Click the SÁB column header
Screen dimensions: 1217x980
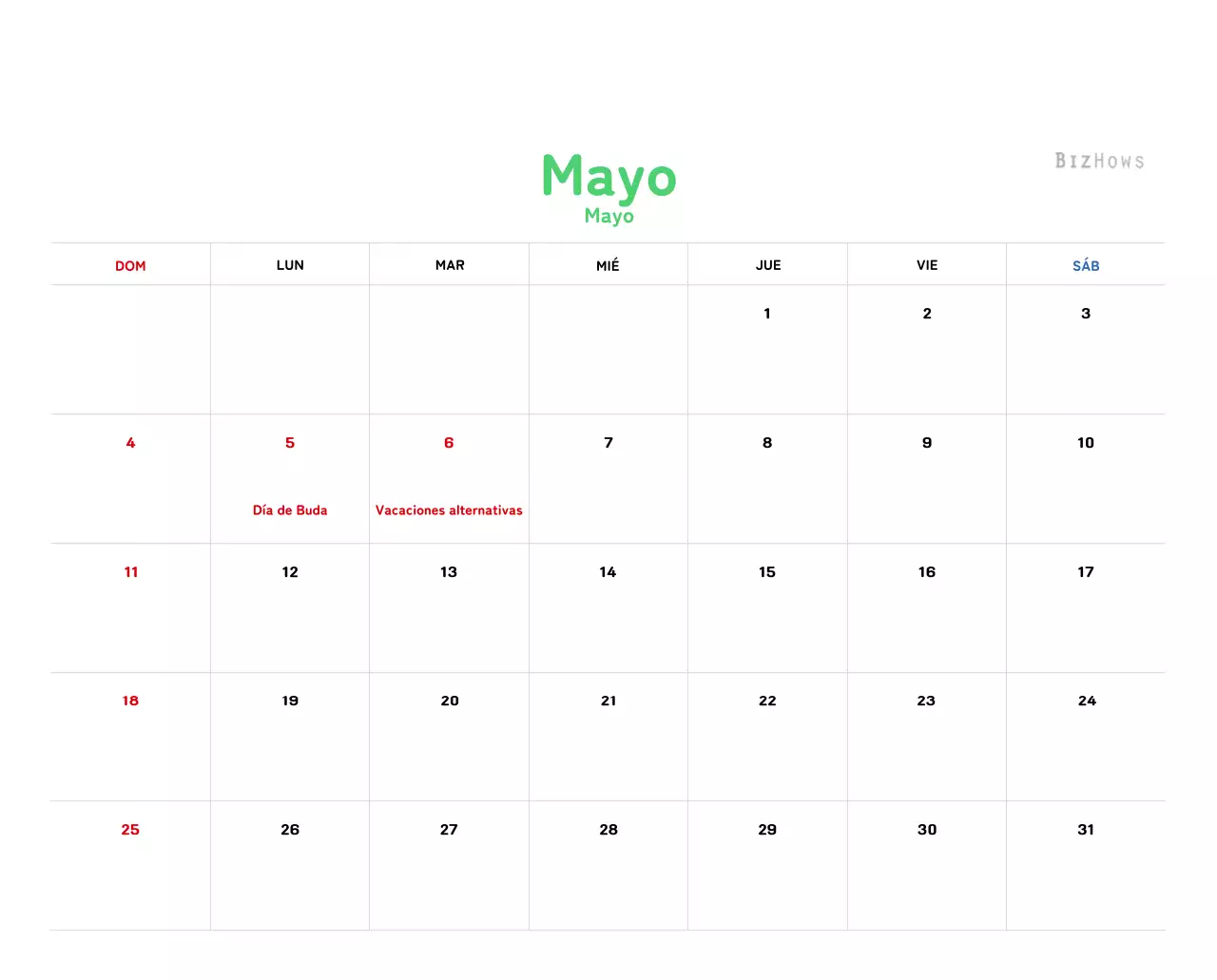point(1085,265)
